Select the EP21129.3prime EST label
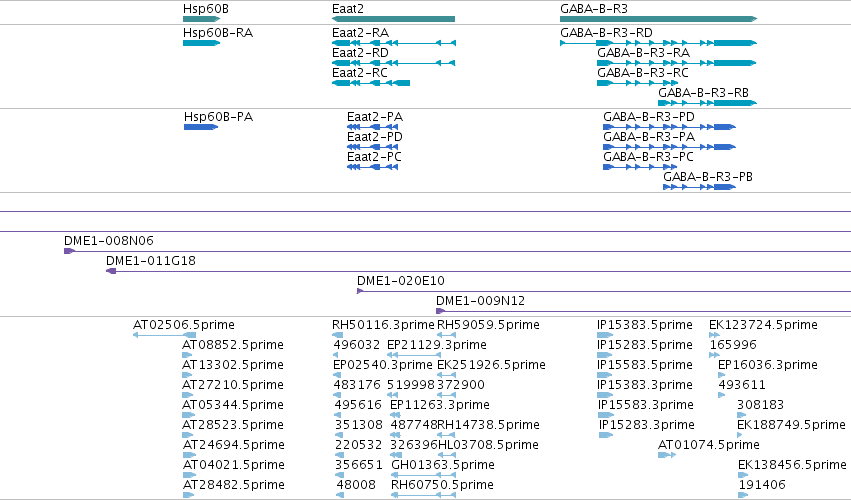The image size is (851, 500). [x=437, y=345]
